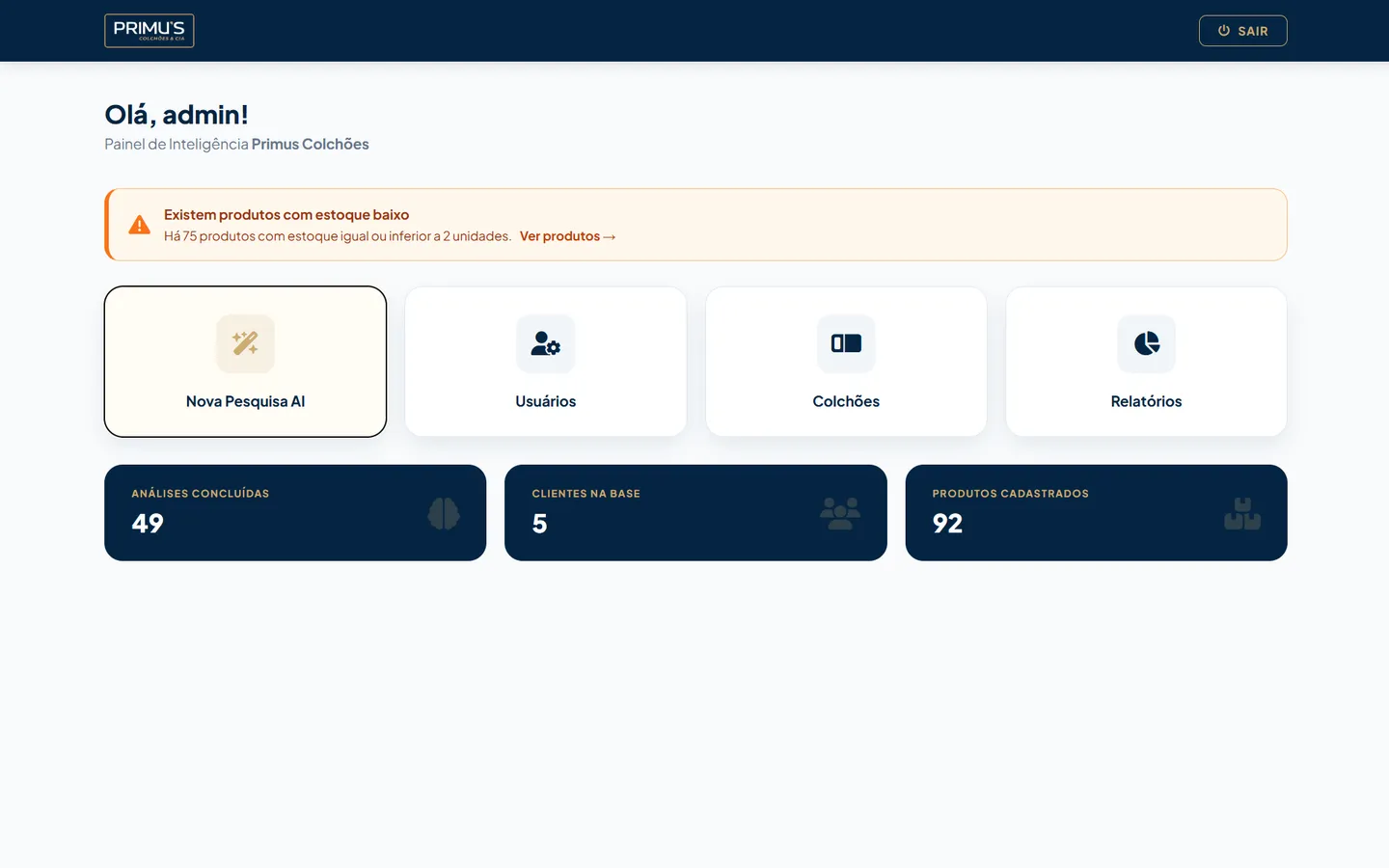Click the orange warning triangle icon
The image size is (1389, 868).
pos(140,225)
